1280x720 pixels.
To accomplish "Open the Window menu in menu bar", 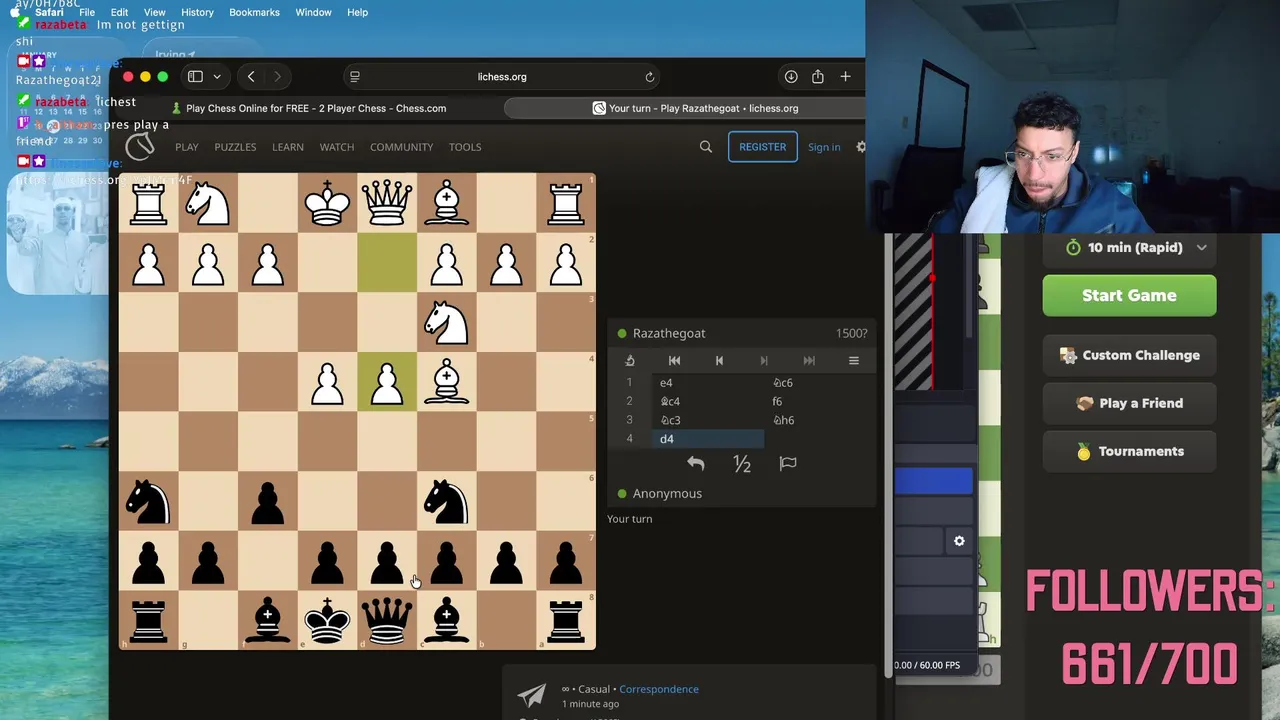I will pyautogui.click(x=313, y=12).
